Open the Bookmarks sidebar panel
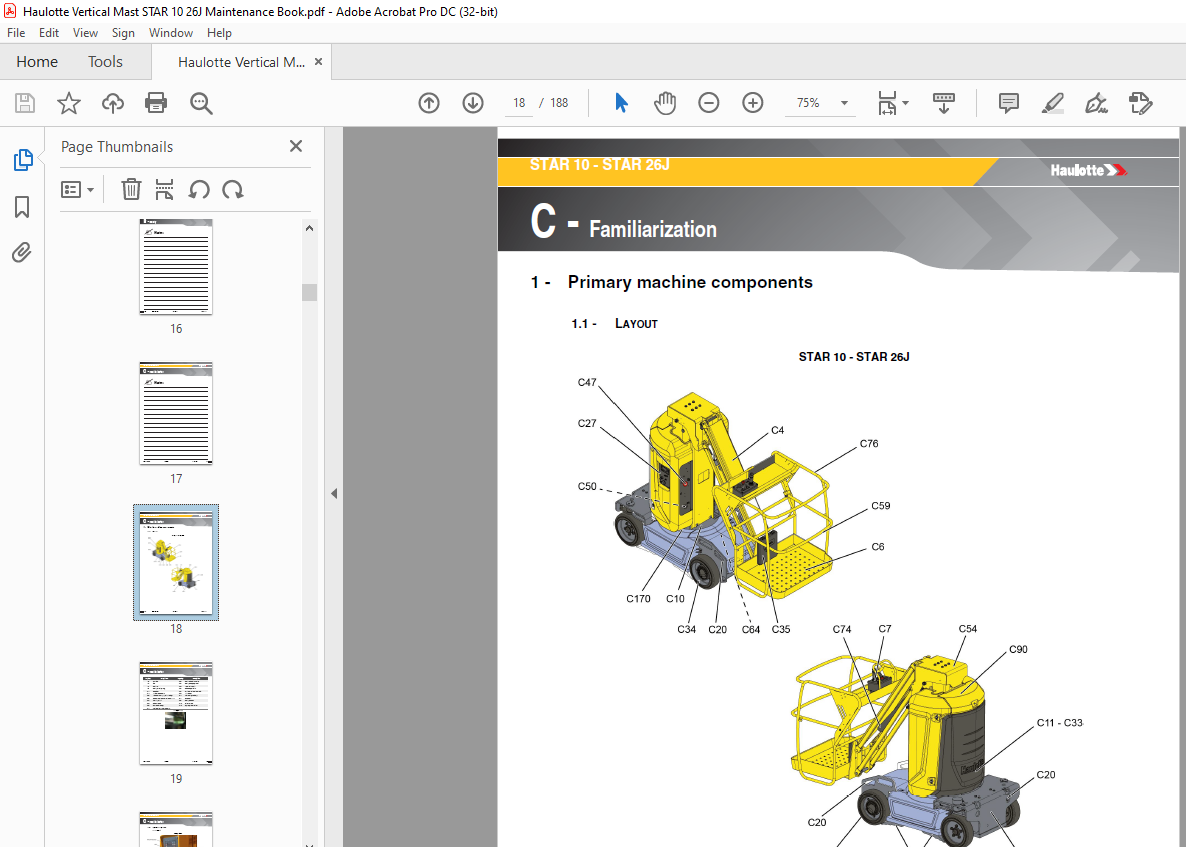The width and height of the screenshot is (1186, 847). (x=22, y=206)
